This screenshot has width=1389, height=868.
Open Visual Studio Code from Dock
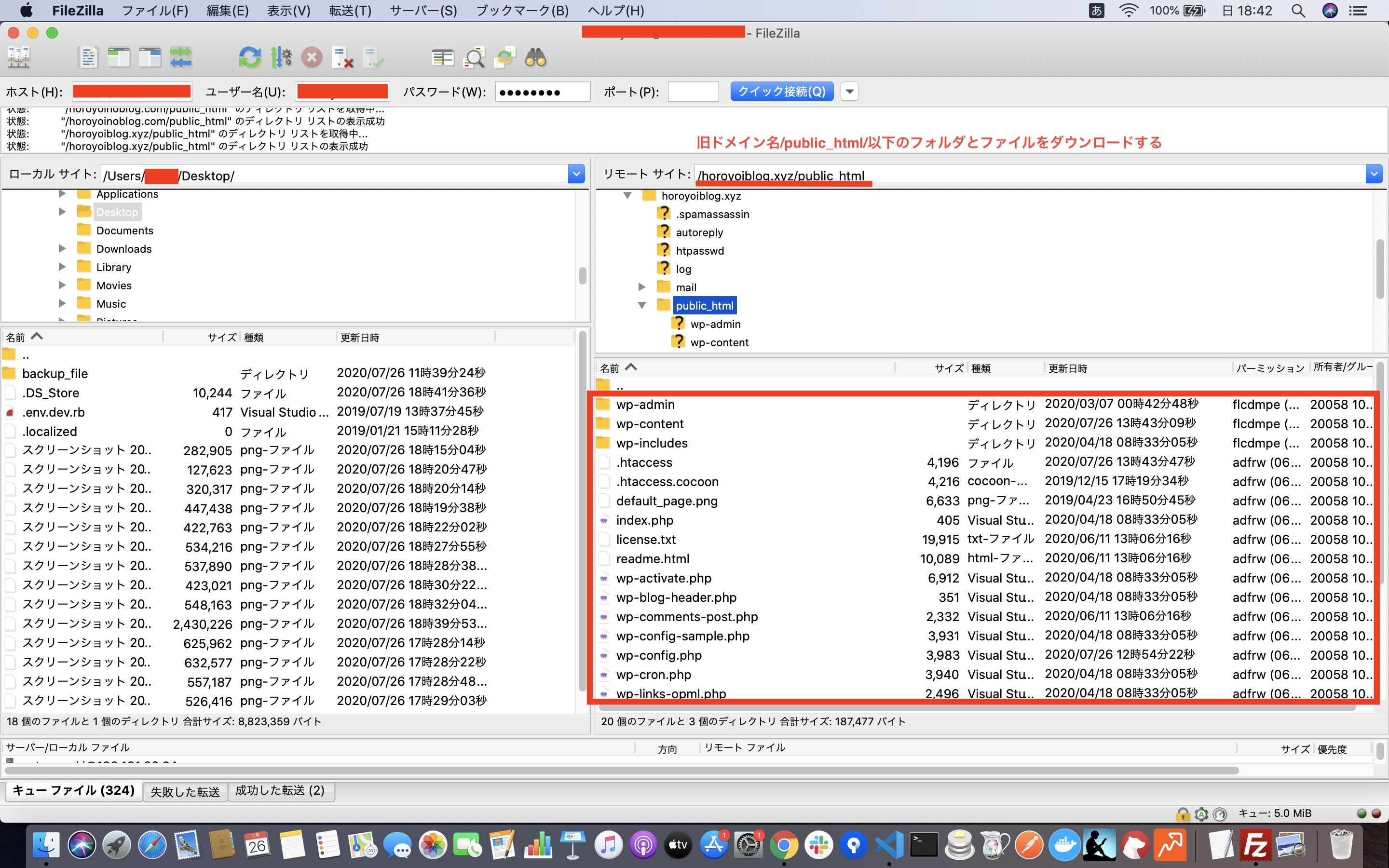coord(889,845)
